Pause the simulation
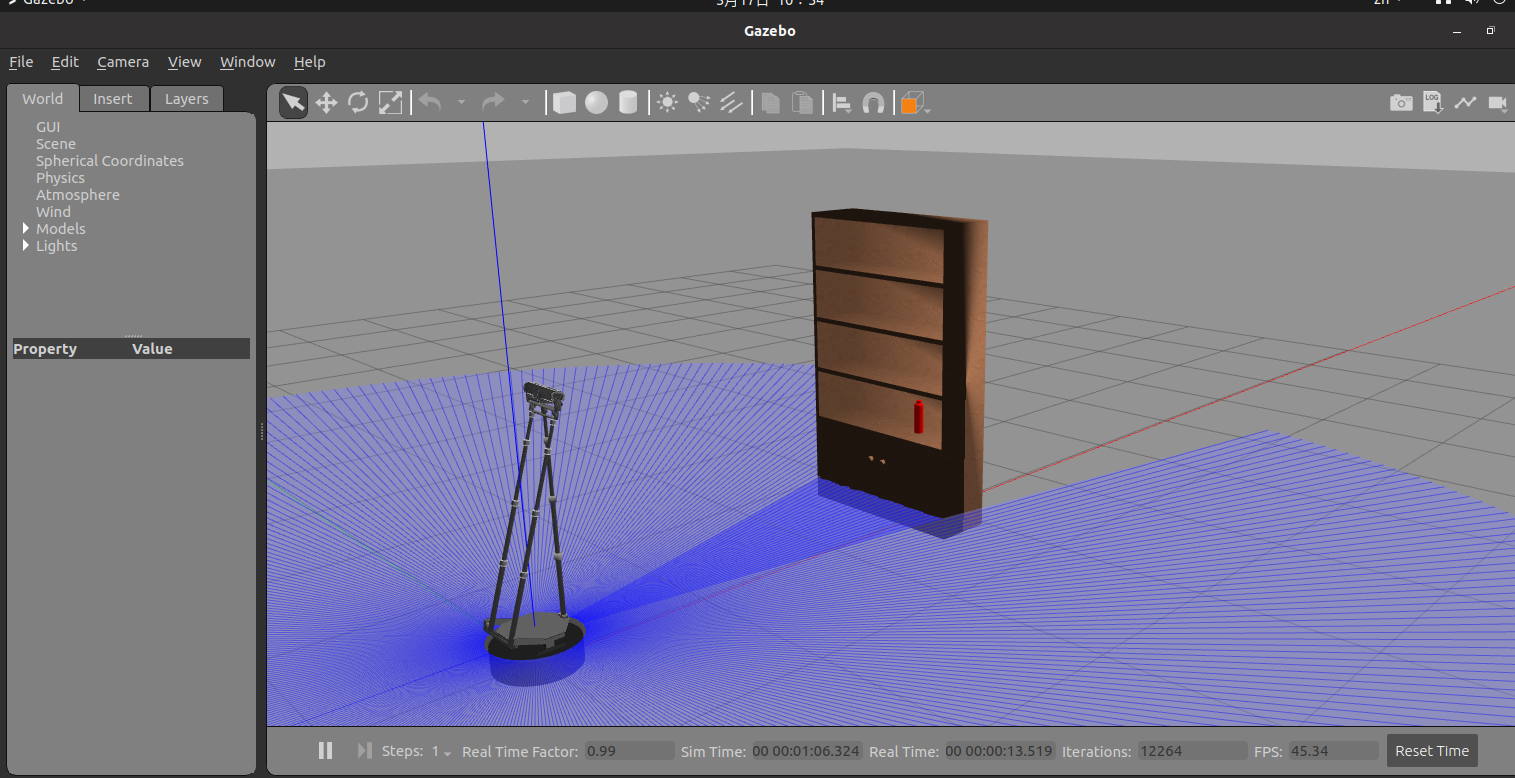The image size is (1515, 778). 325,750
